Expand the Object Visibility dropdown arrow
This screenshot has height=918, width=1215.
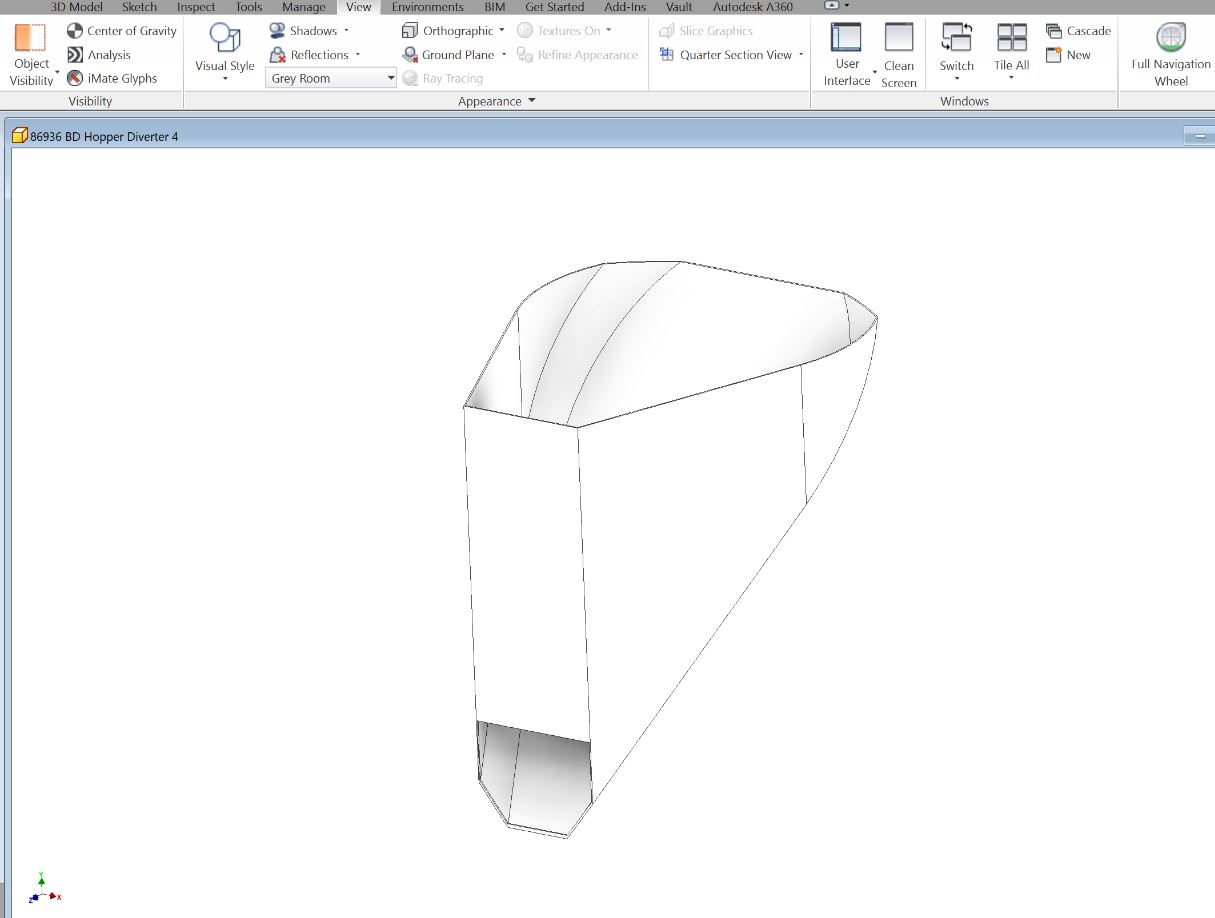tap(58, 73)
